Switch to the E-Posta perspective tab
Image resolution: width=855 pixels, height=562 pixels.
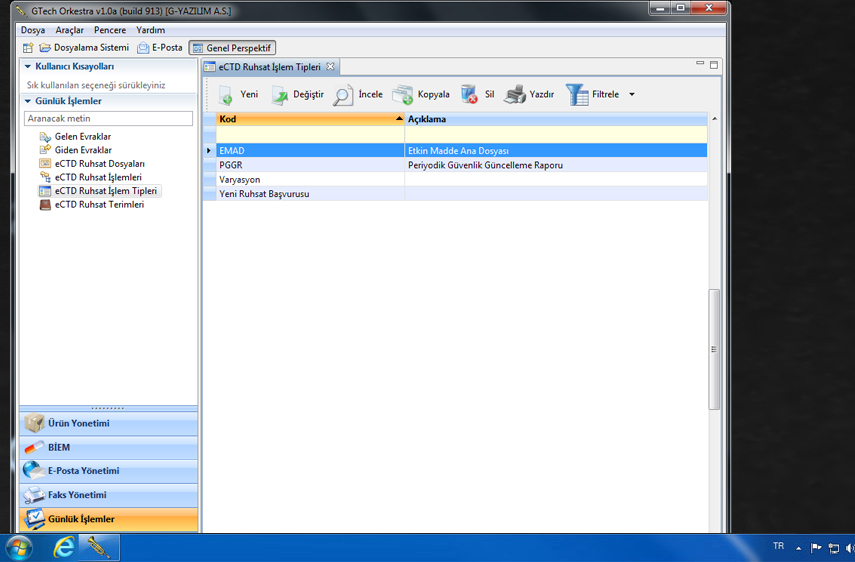click(160, 48)
